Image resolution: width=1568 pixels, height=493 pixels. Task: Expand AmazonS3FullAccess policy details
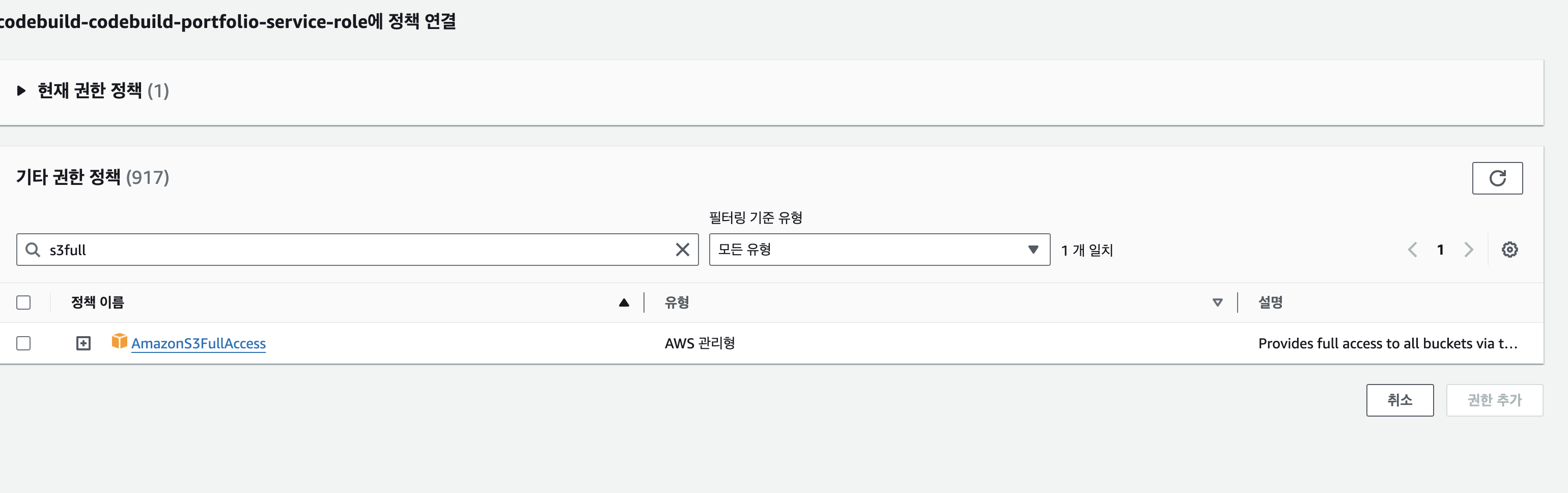pos(83,343)
